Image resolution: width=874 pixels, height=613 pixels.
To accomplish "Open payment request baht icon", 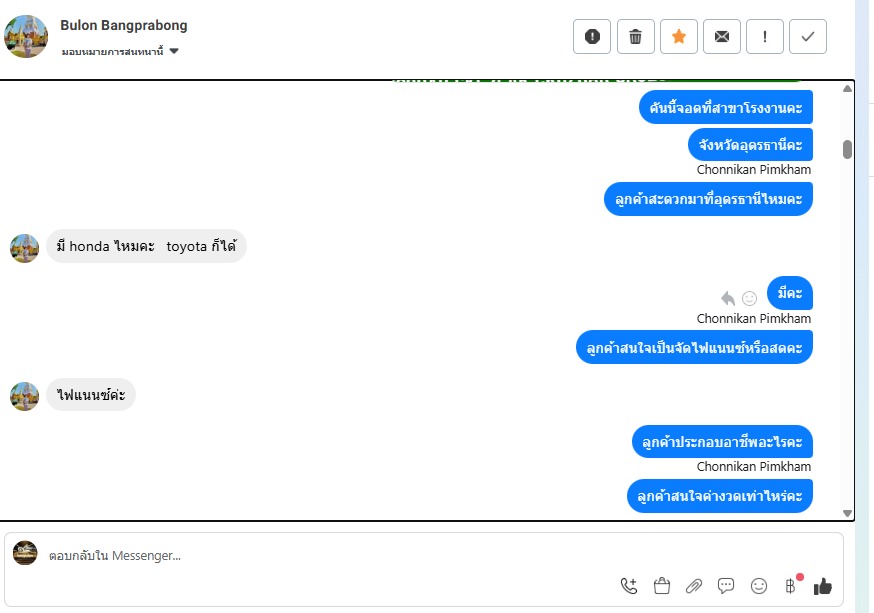I will [x=790, y=586].
